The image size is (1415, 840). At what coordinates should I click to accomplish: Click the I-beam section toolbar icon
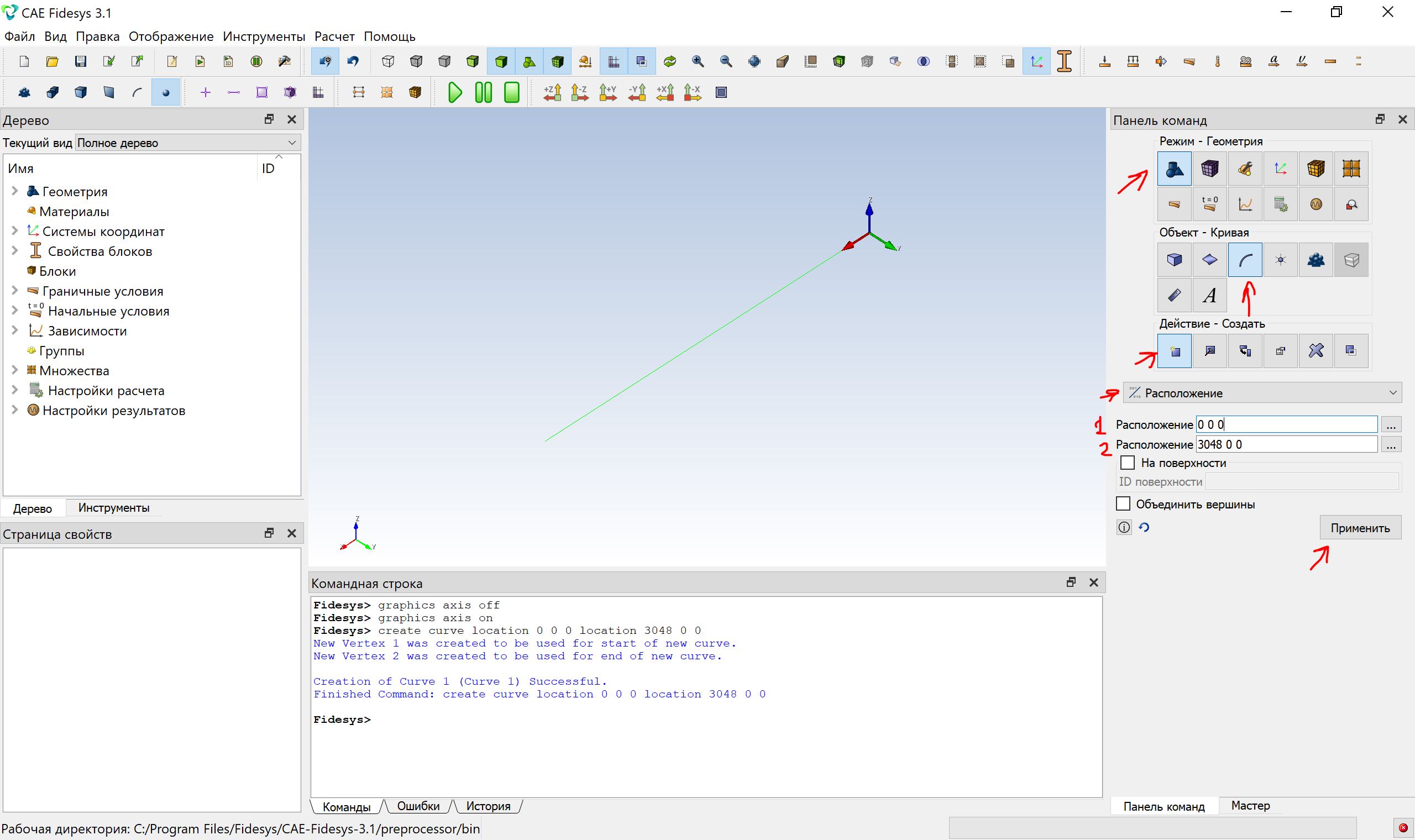pos(1065,61)
